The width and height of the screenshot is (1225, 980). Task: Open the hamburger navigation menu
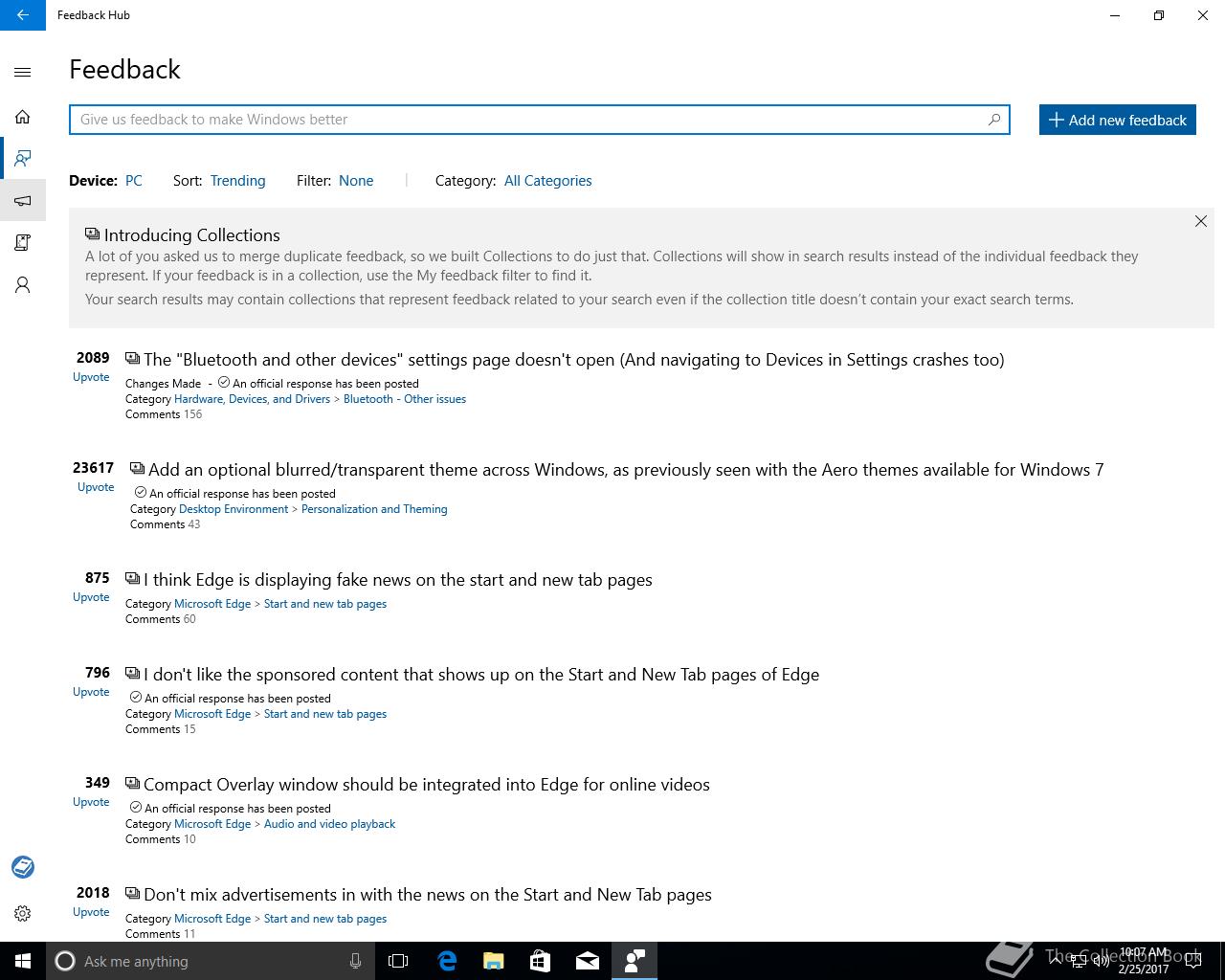click(23, 72)
